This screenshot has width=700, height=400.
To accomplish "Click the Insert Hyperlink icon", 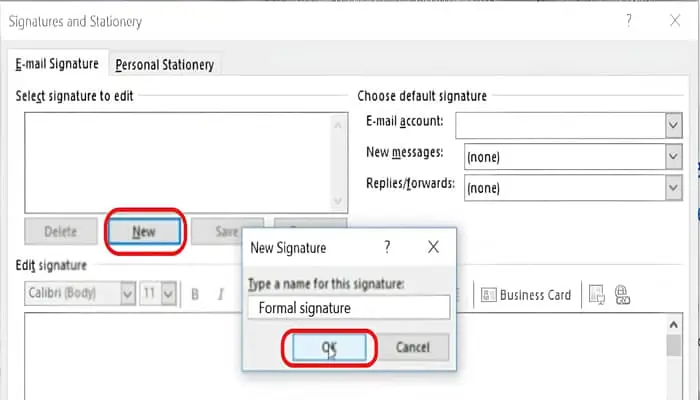I will (x=622, y=294).
